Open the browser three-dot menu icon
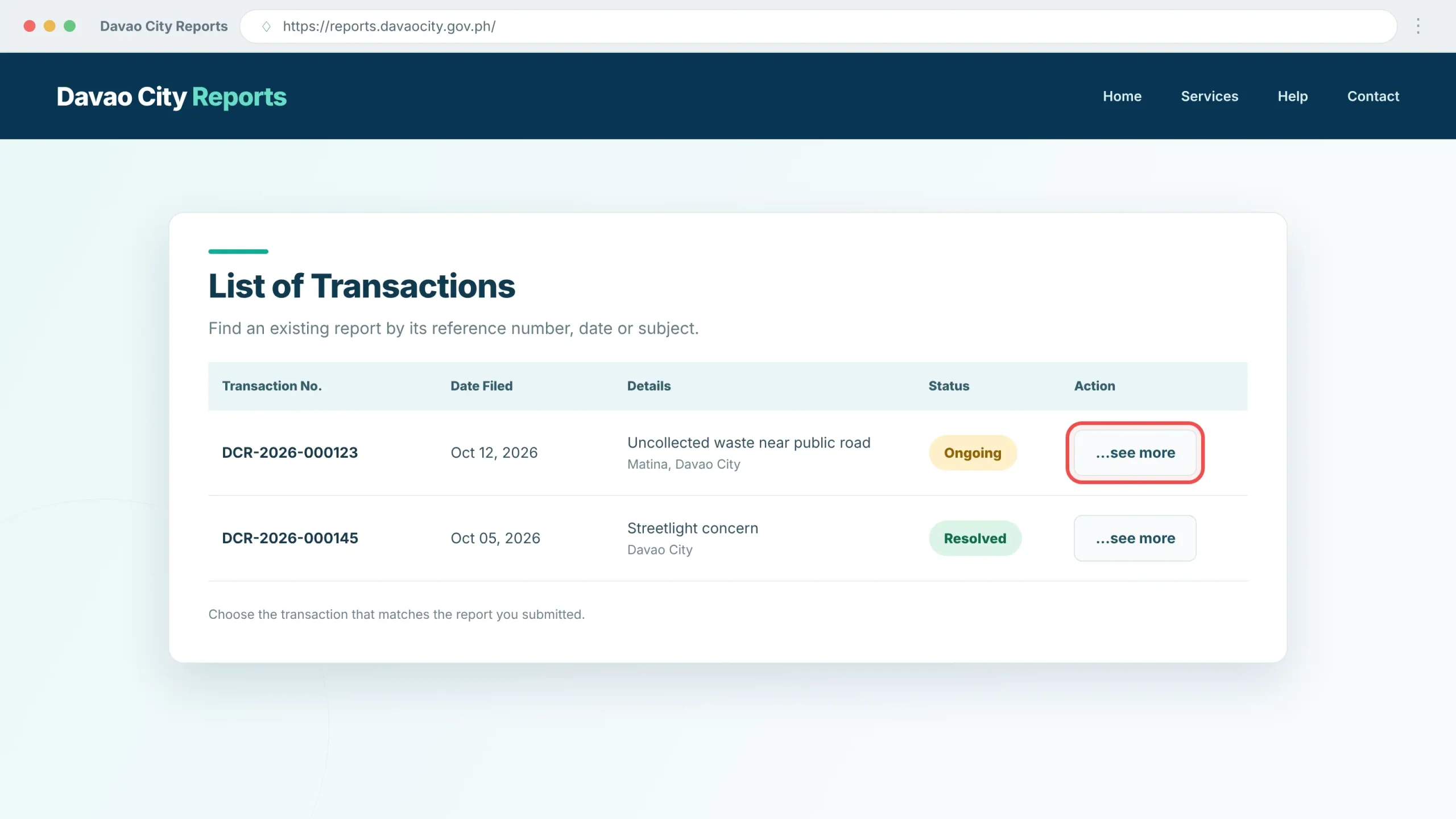The image size is (1456, 819). click(1418, 26)
